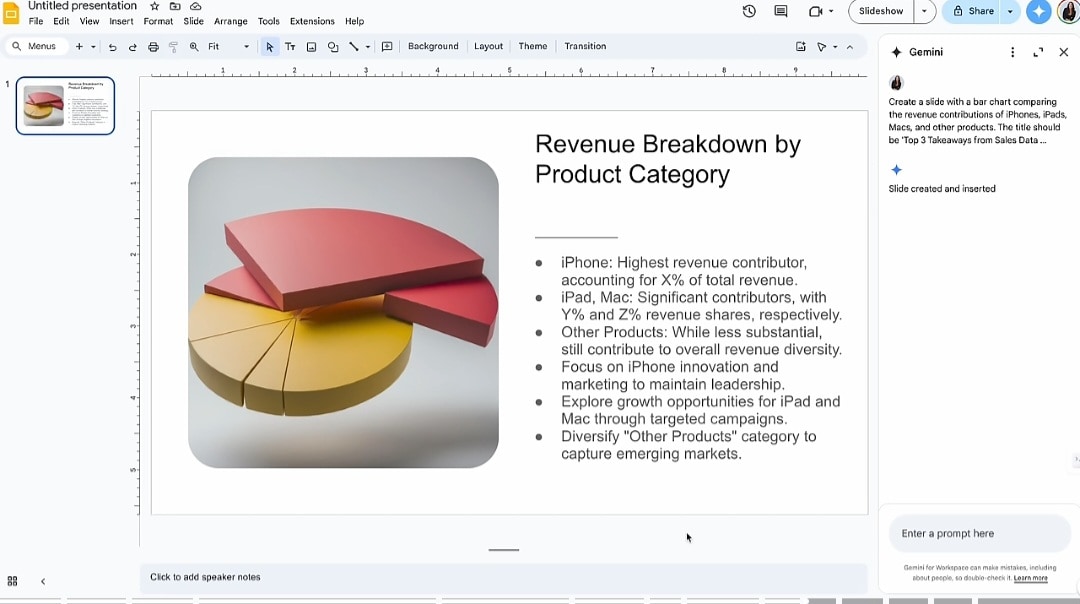Open the grid view of slides
This screenshot has height=604, width=1080.
click(12, 581)
